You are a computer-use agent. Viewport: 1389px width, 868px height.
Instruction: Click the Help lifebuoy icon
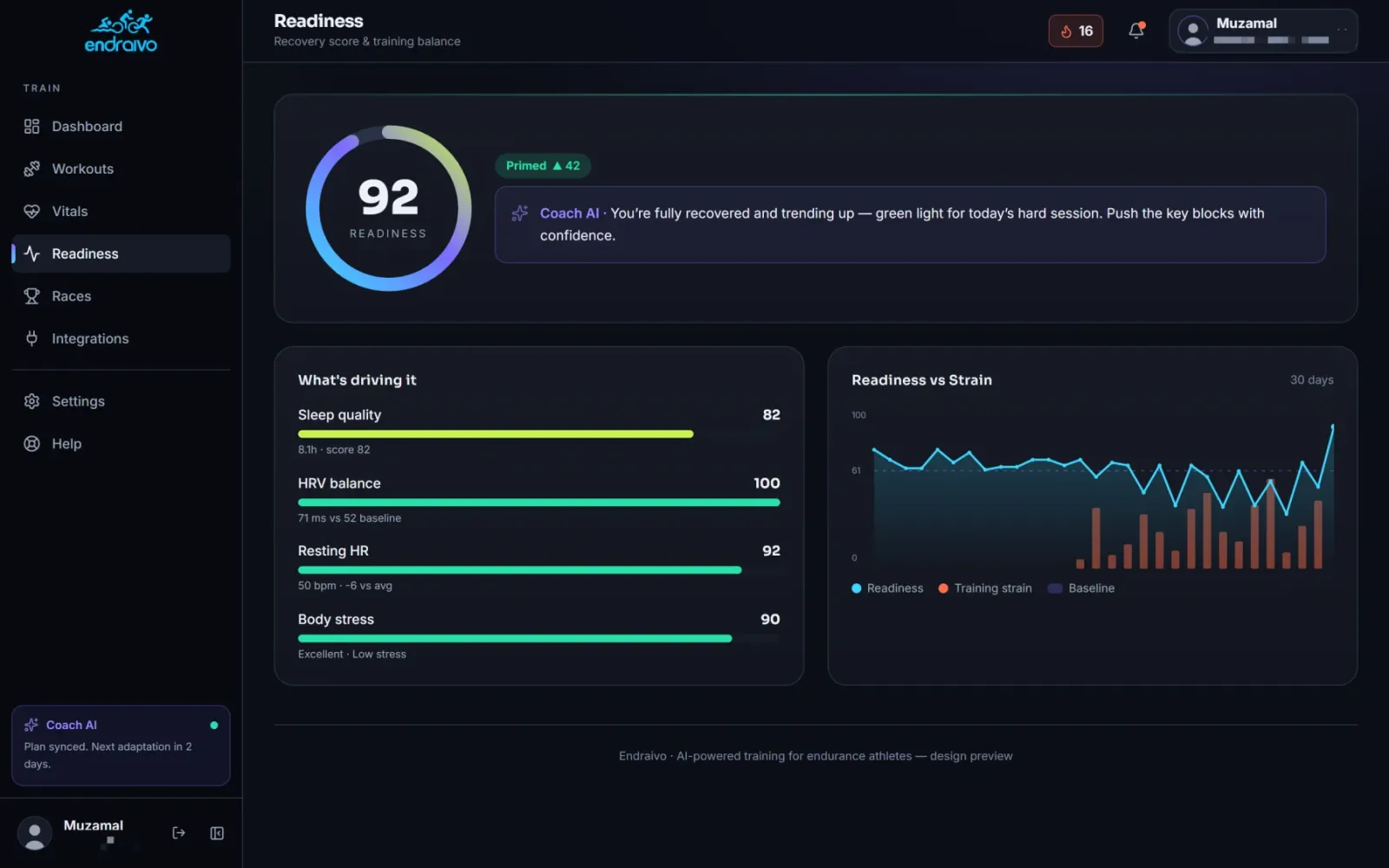[x=32, y=444]
